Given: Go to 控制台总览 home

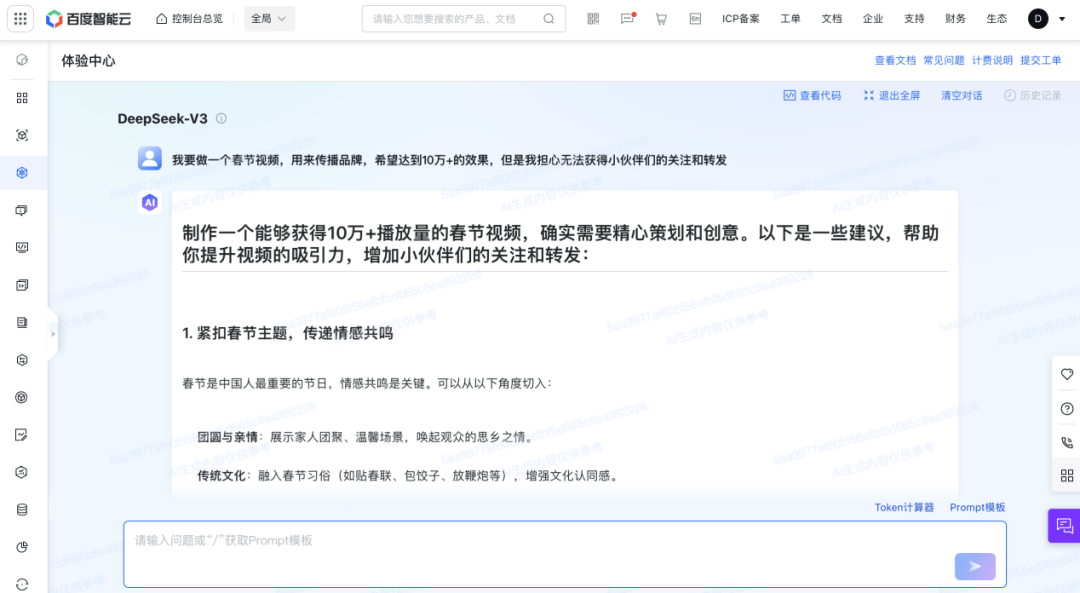Looking at the screenshot, I should point(189,19).
